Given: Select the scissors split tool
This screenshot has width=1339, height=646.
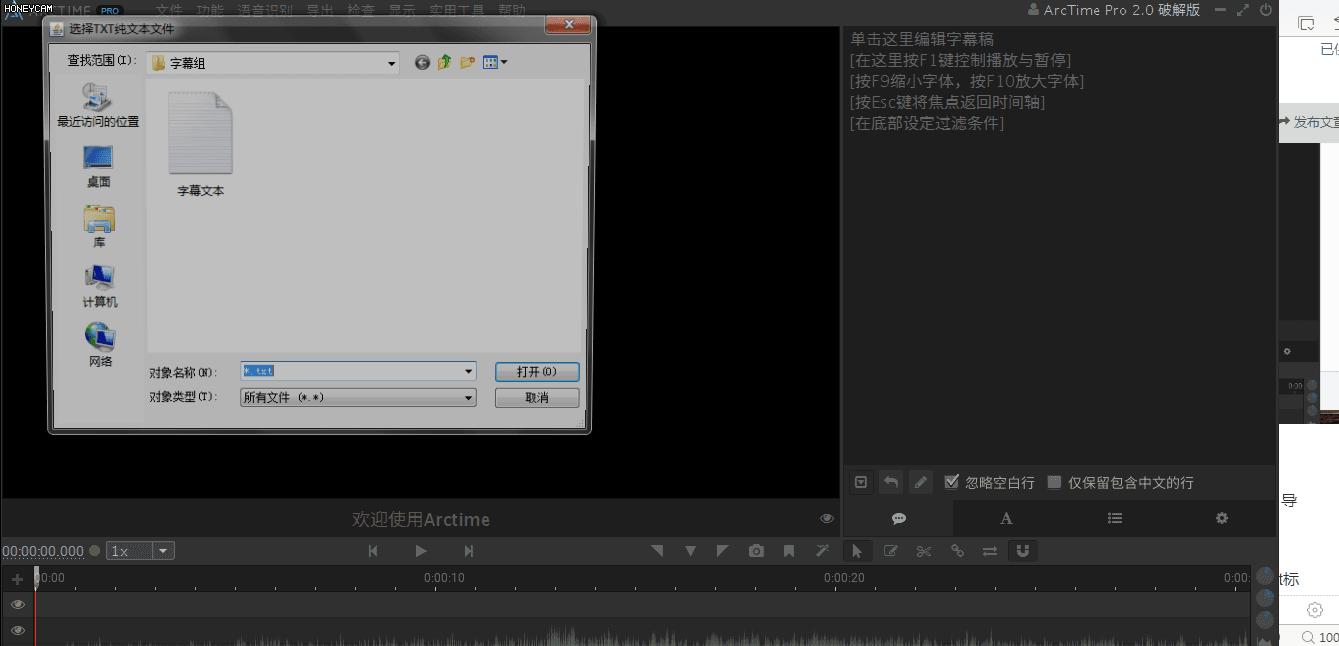Looking at the screenshot, I should [x=923, y=550].
